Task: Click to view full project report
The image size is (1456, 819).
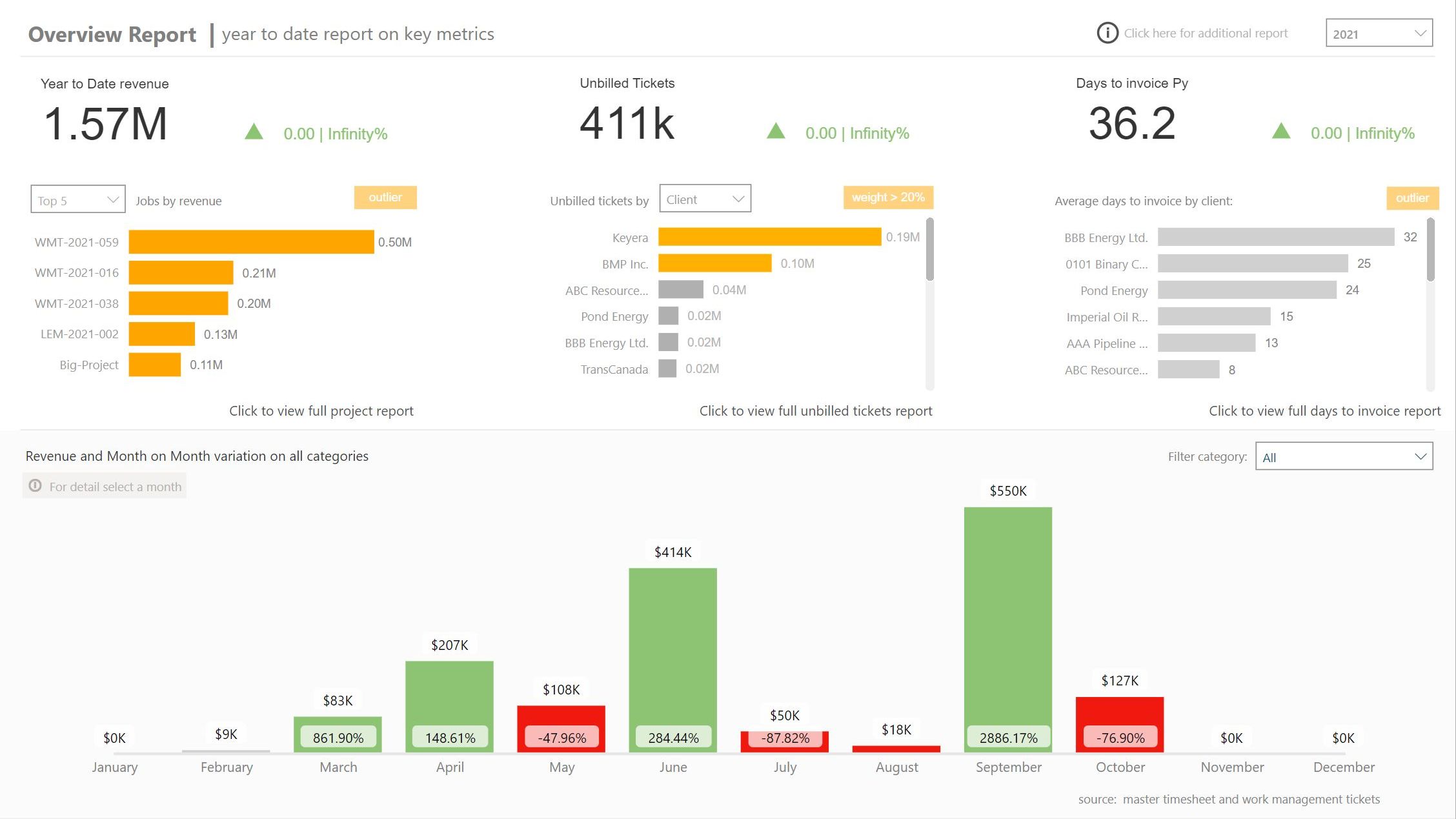Action: 321,411
